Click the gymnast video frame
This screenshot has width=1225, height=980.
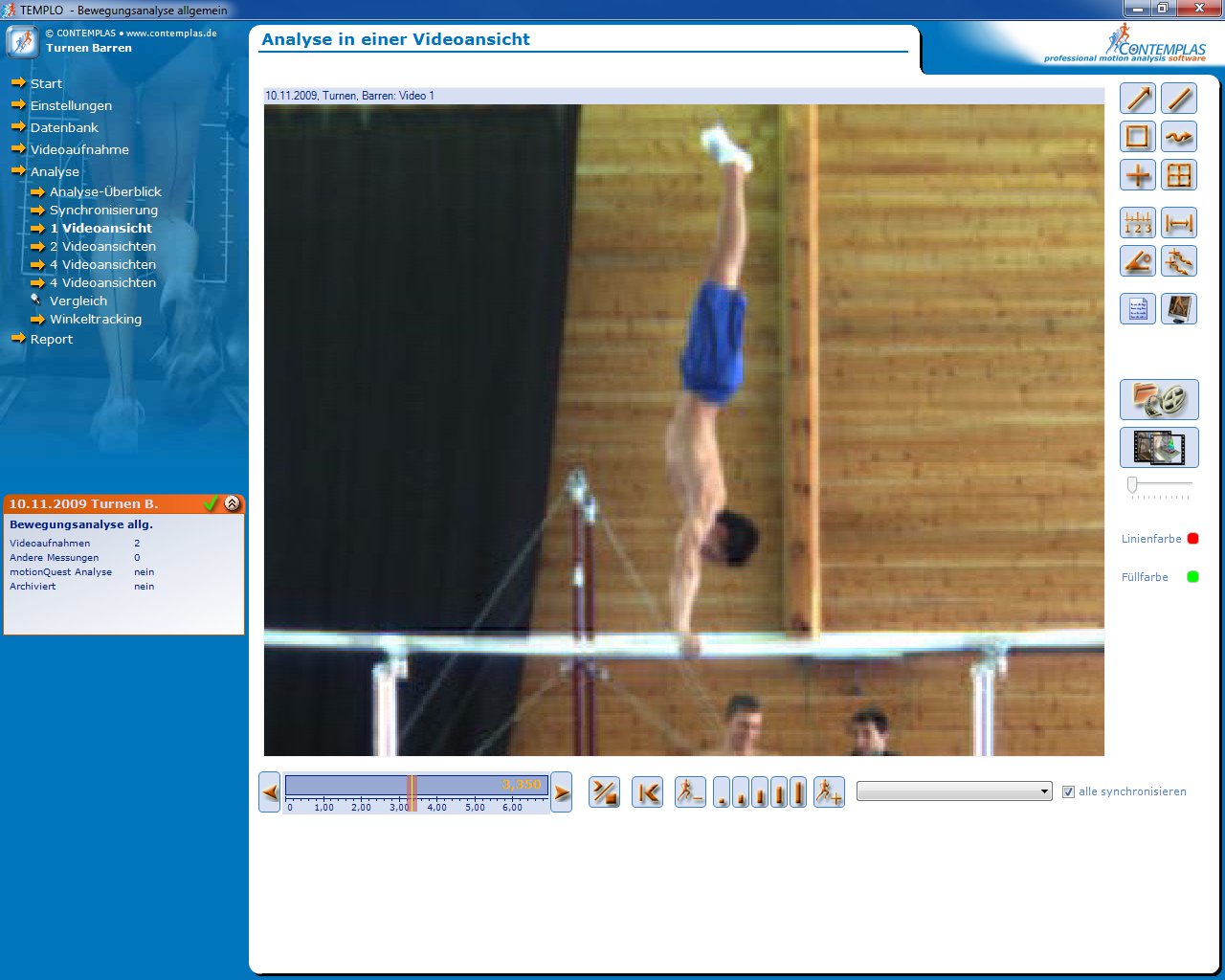[x=684, y=430]
